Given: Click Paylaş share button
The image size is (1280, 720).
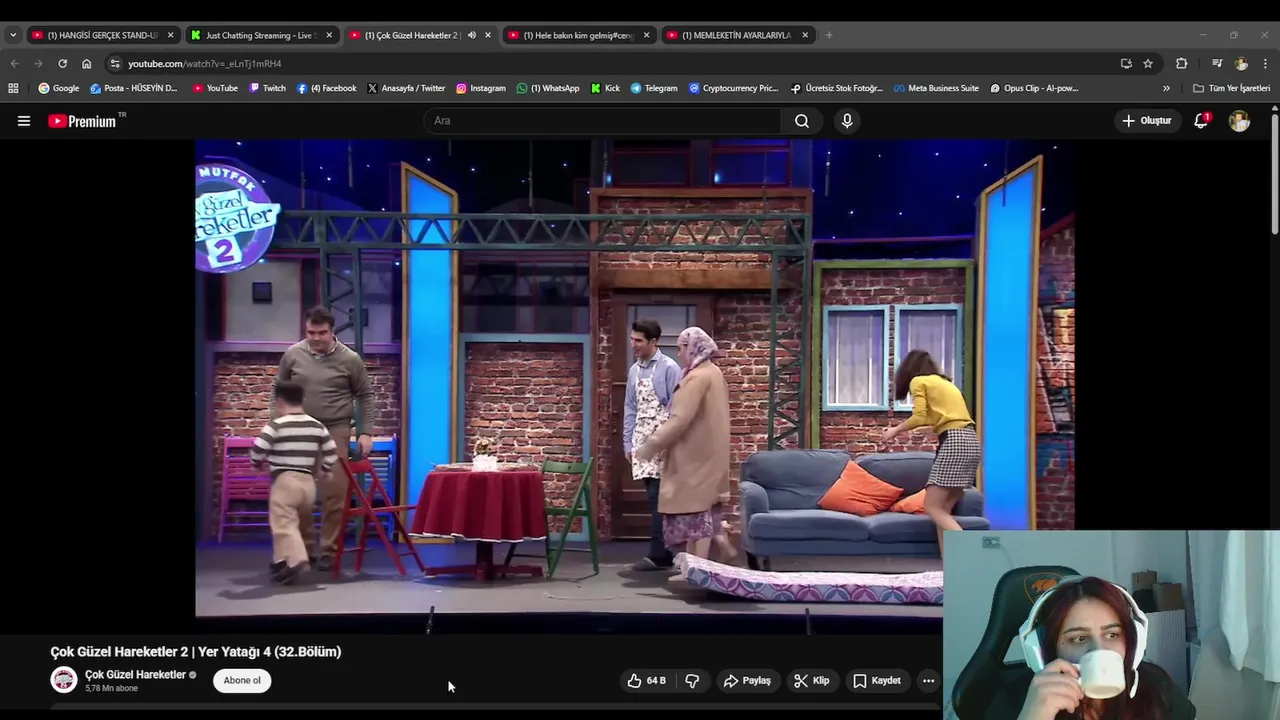Looking at the screenshot, I should pyautogui.click(x=747, y=681).
